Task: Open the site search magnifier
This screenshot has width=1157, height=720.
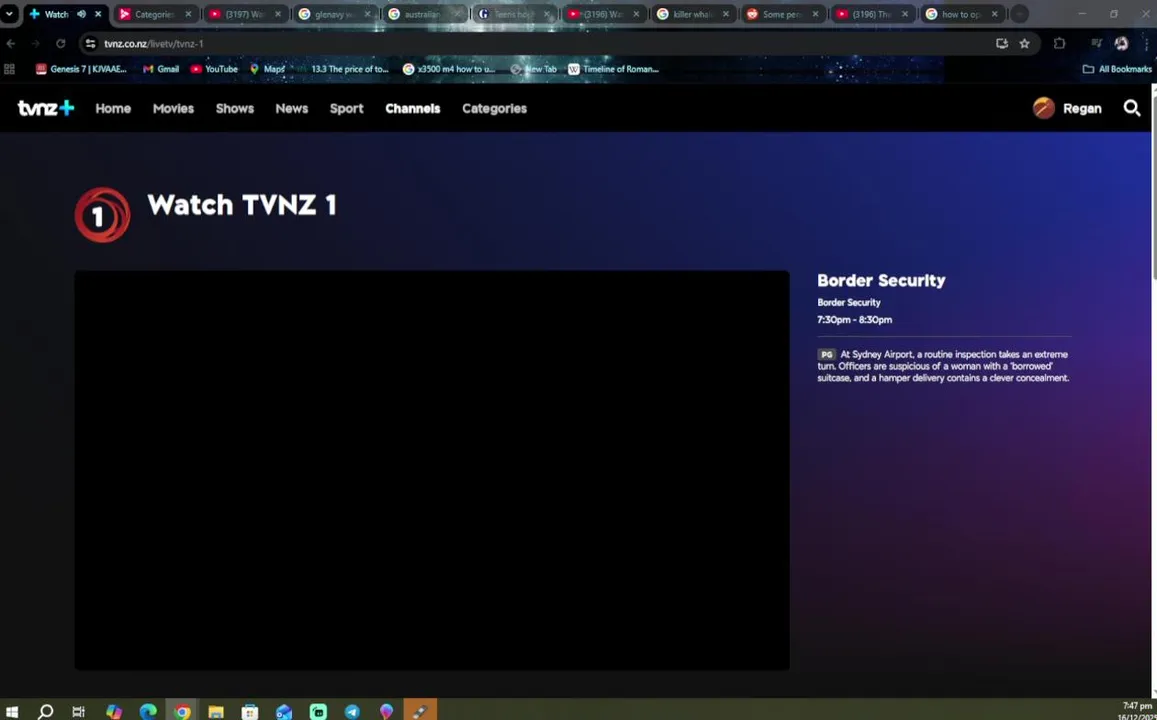Action: tap(1131, 108)
